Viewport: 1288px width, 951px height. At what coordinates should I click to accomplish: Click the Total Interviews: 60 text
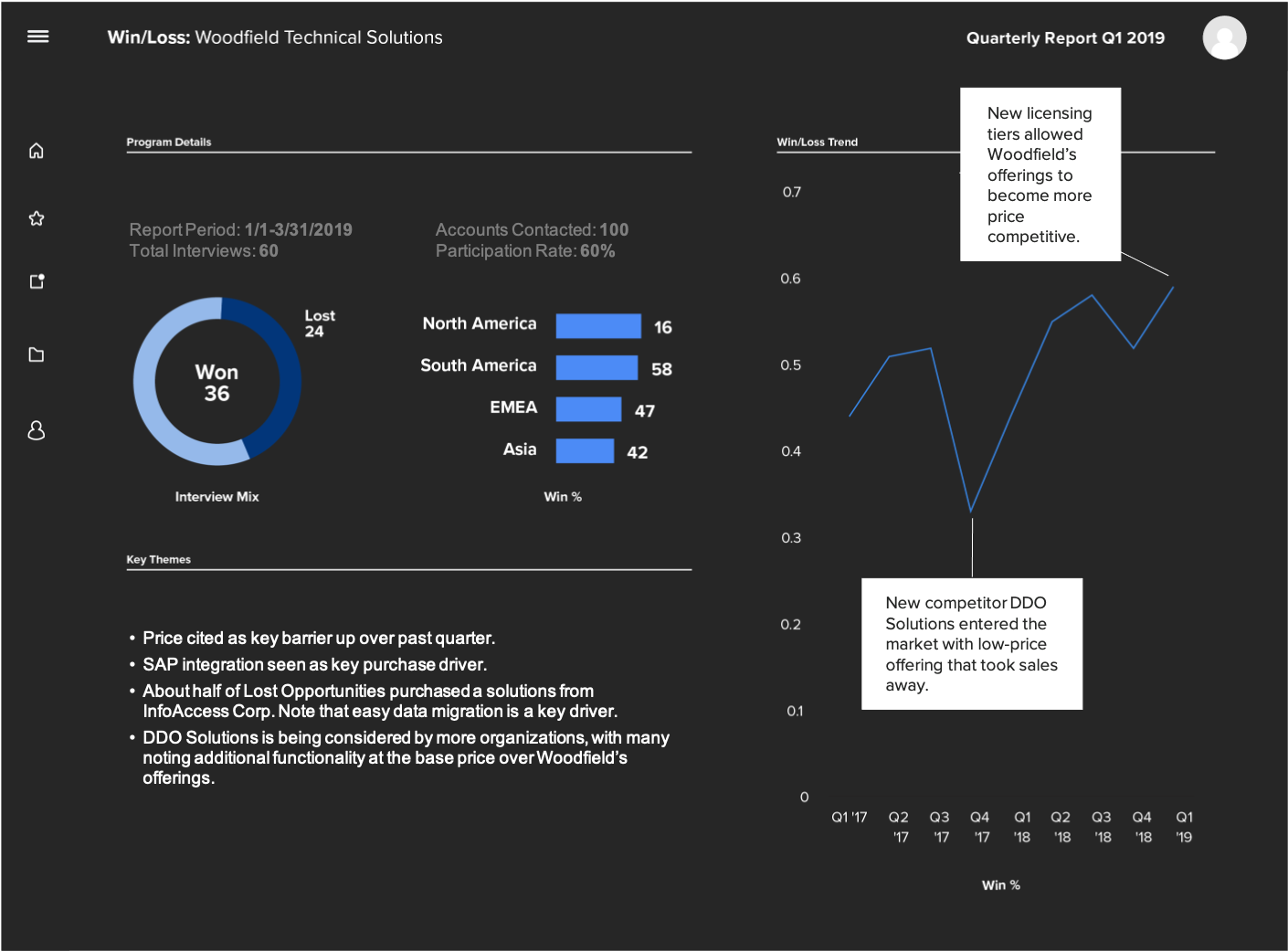pos(204,250)
